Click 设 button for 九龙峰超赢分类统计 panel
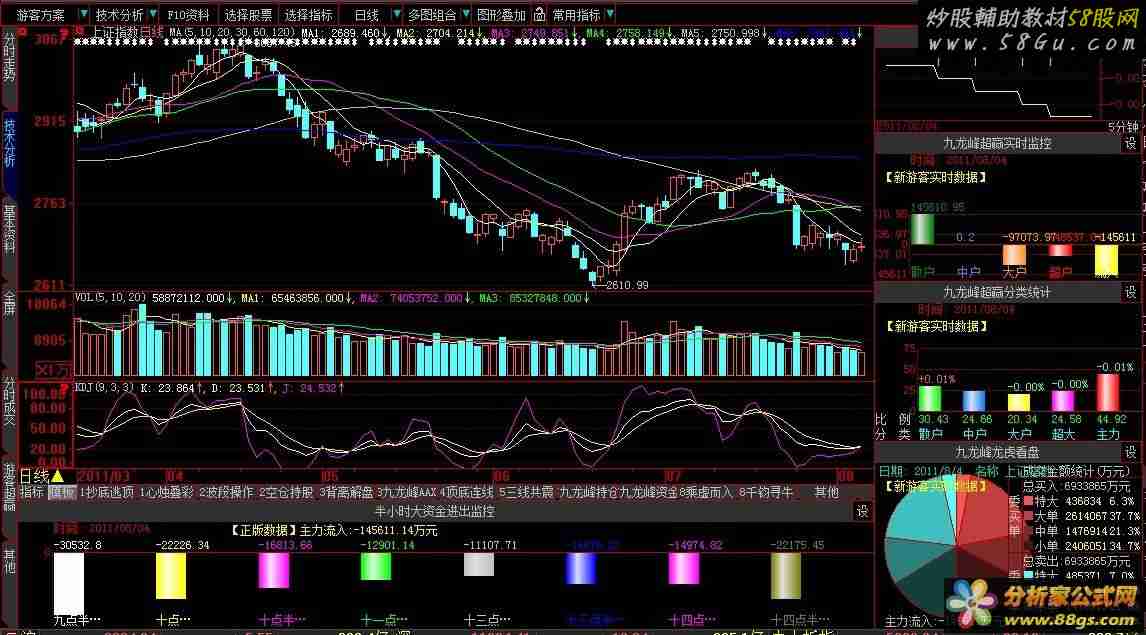 click(1131, 292)
